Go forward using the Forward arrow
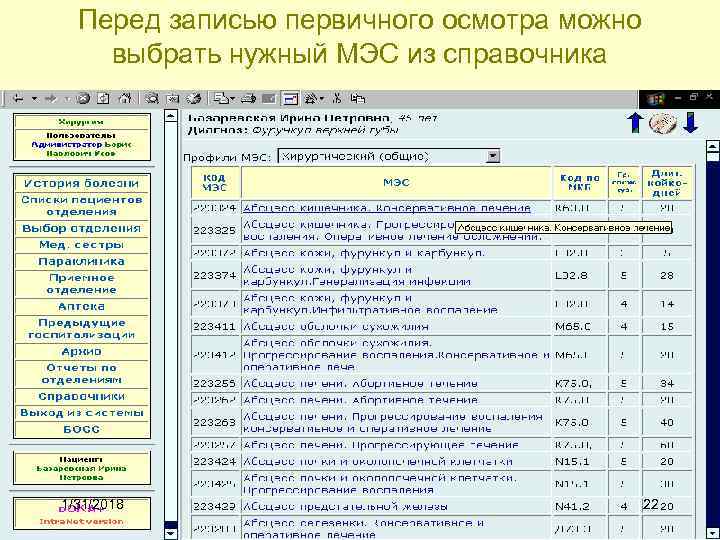 coord(51,99)
